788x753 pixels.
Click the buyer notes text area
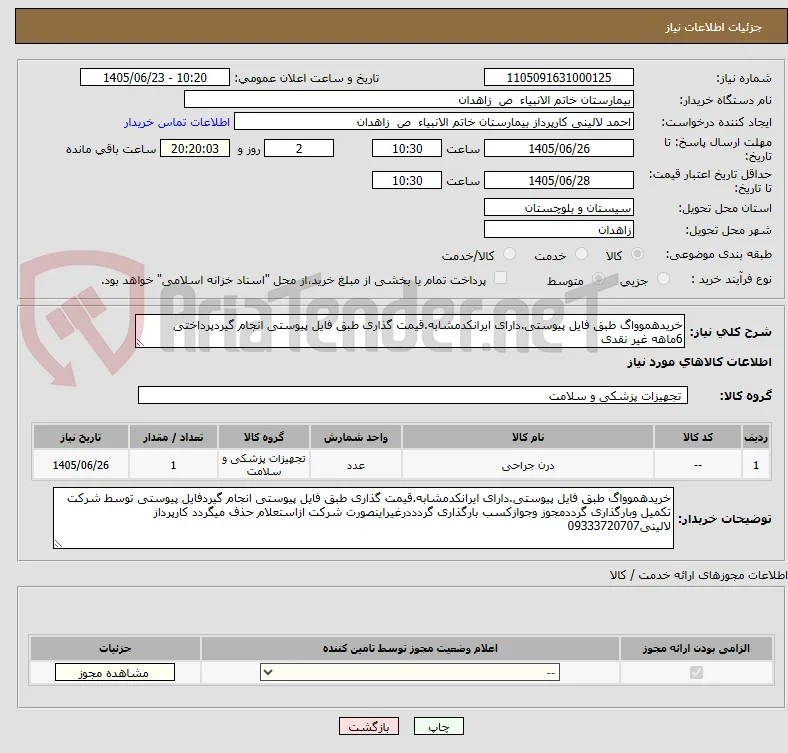click(363, 518)
